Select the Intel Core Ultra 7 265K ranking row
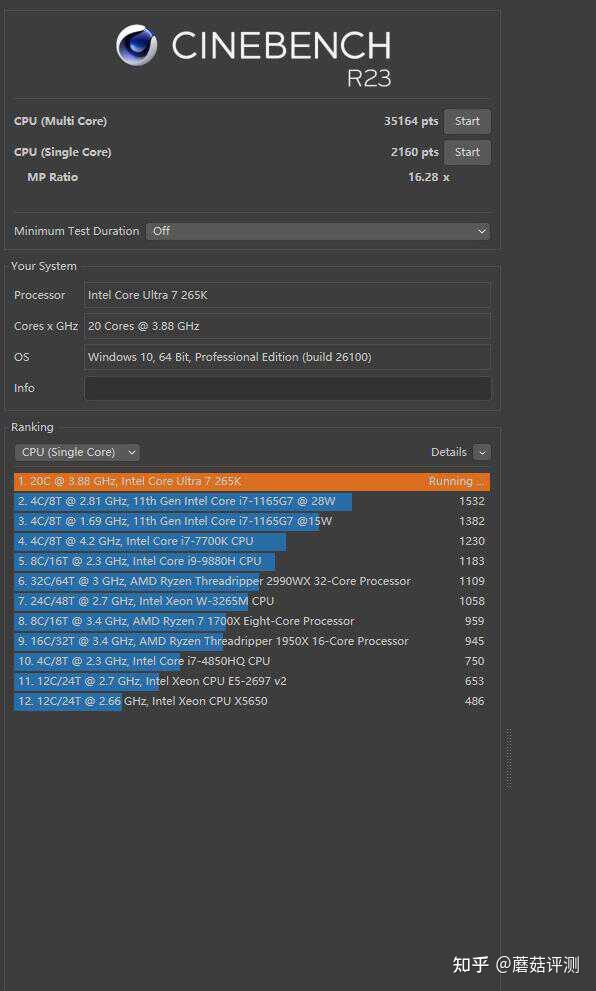This screenshot has width=596, height=991. (252, 482)
